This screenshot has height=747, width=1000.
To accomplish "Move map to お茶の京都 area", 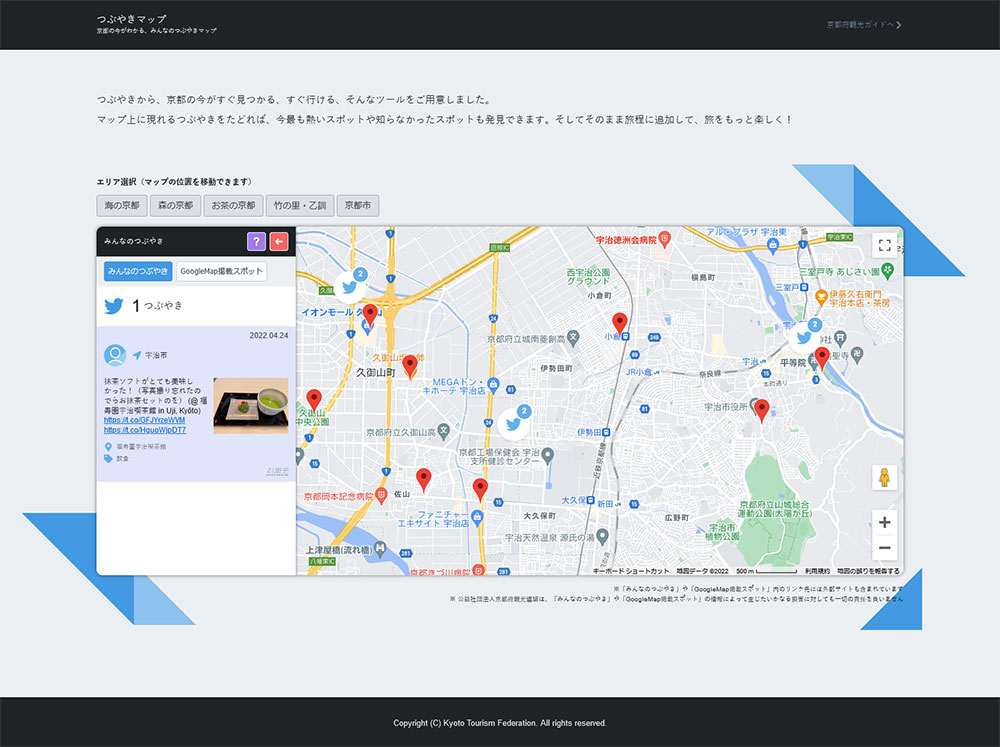I will tap(233, 205).
